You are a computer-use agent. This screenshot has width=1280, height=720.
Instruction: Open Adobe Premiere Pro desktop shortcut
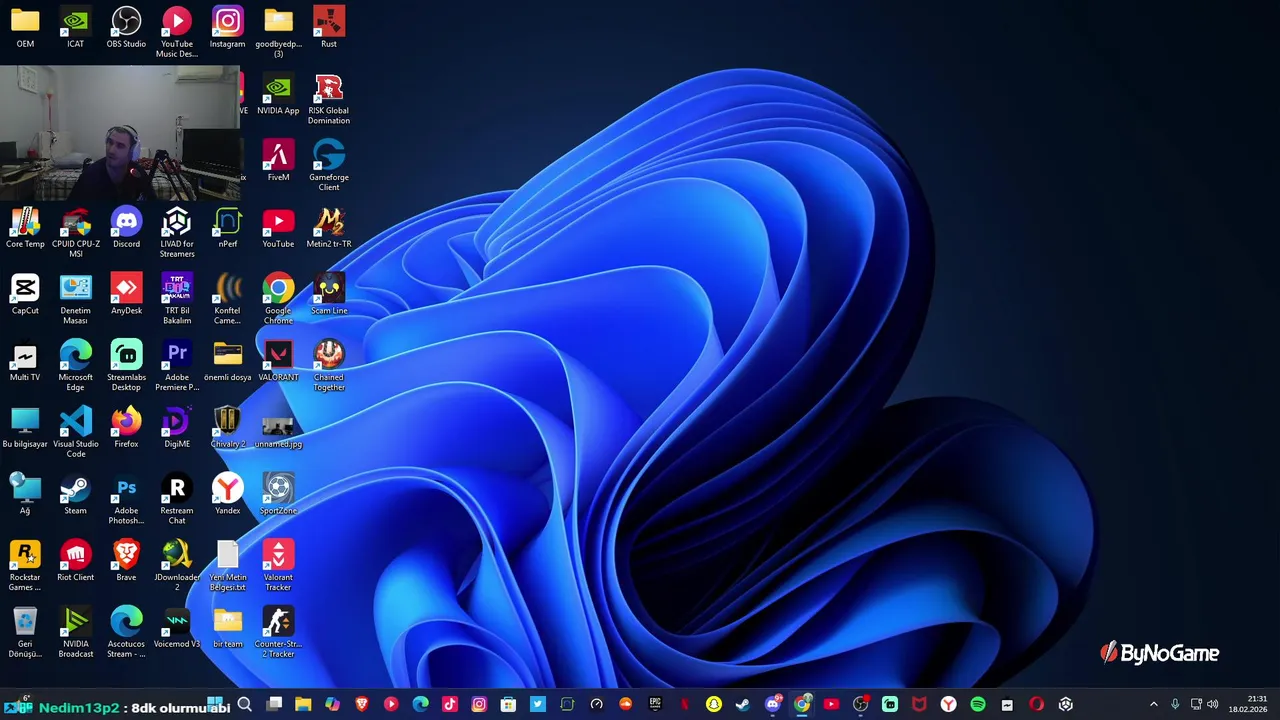177,366
